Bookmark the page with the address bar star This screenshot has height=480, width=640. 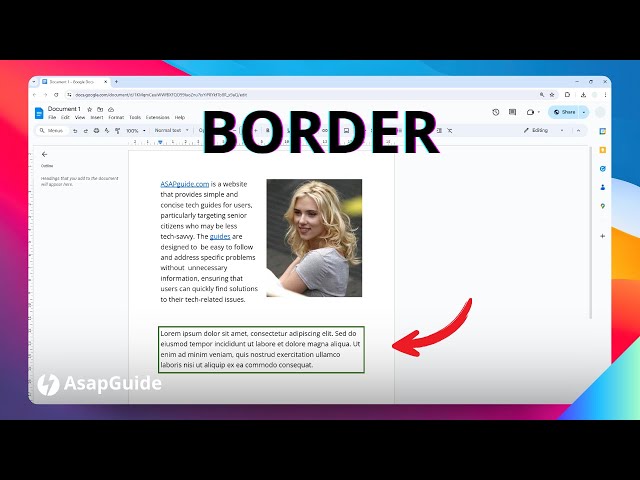coord(552,95)
